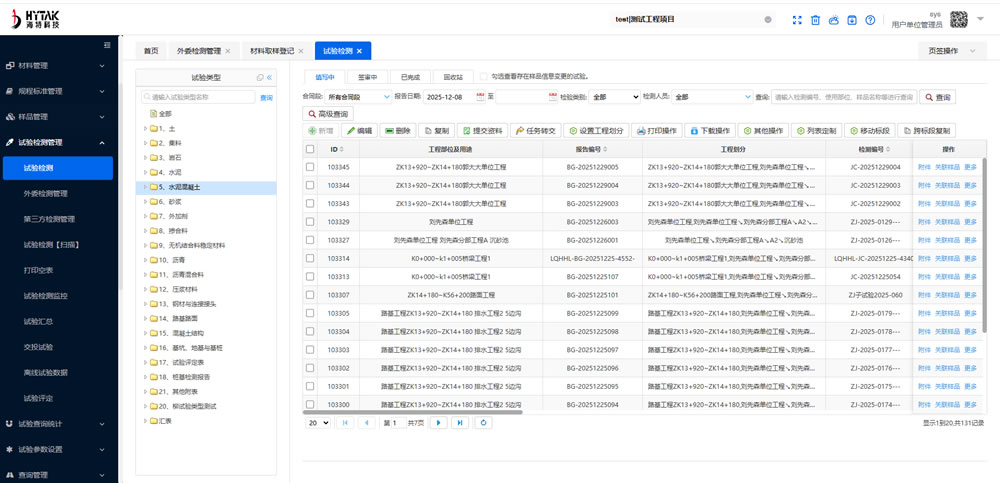Click the 编辑 pencil toolbar button

tap(359, 131)
